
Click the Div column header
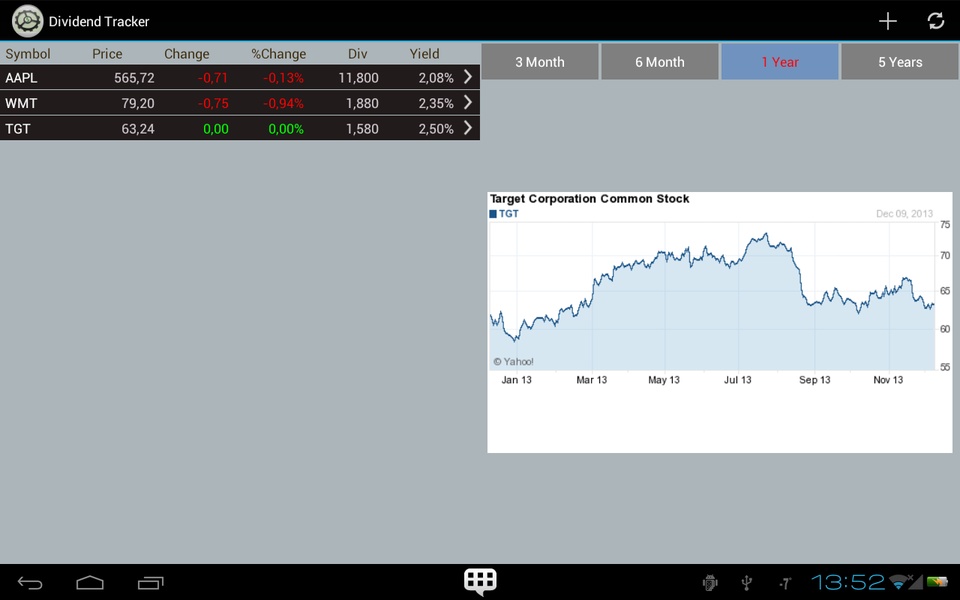[358, 54]
